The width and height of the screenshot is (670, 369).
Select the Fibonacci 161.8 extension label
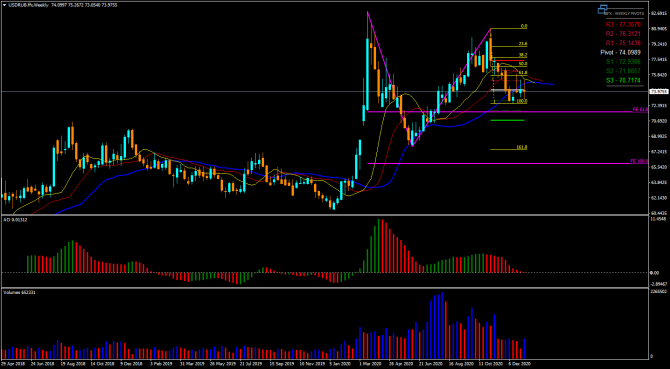[x=522, y=147]
